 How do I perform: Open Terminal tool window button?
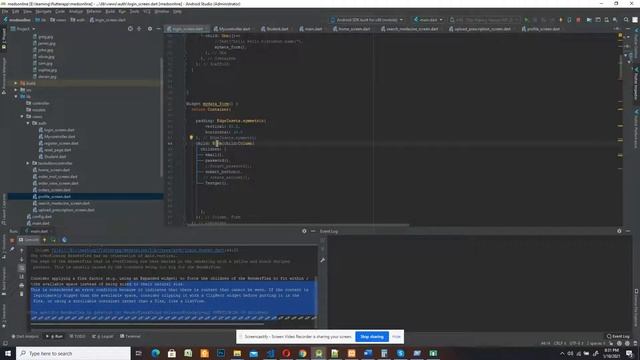tap(130, 336)
